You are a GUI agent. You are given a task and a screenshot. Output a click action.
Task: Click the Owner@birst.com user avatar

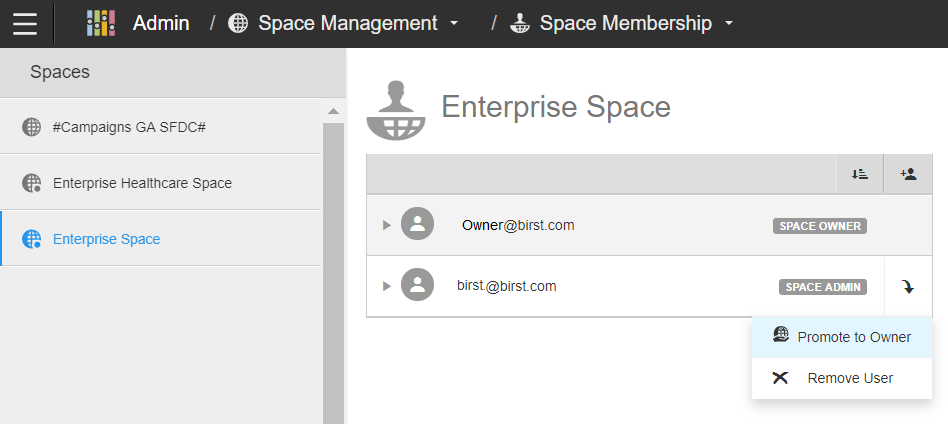[417, 225]
